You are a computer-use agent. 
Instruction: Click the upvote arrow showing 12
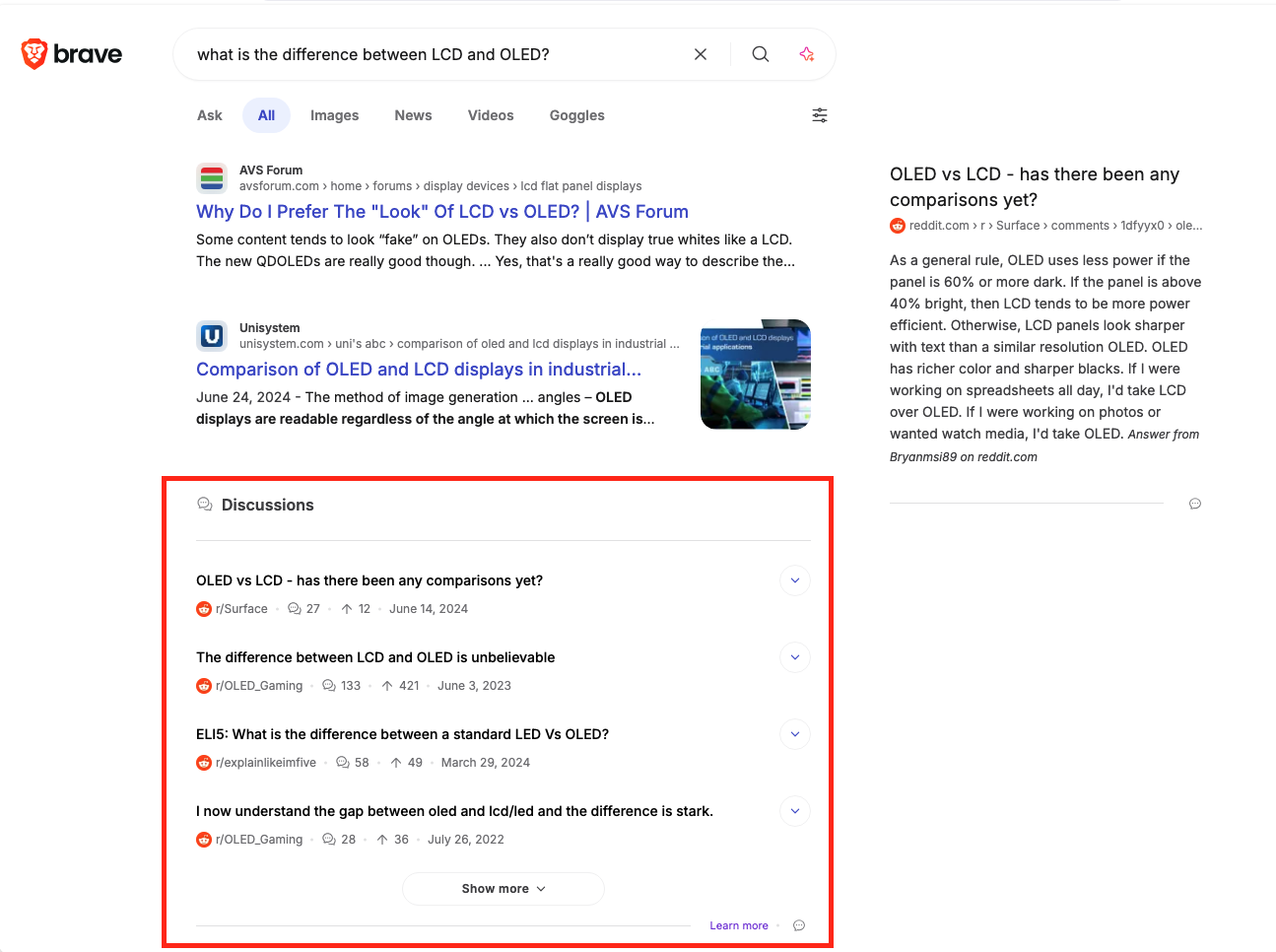(347, 609)
